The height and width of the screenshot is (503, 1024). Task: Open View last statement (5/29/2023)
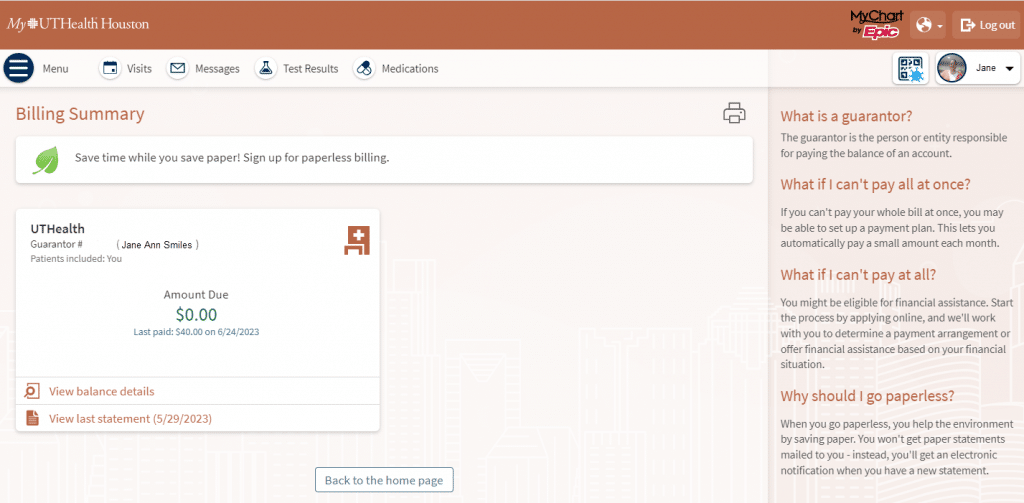130,418
